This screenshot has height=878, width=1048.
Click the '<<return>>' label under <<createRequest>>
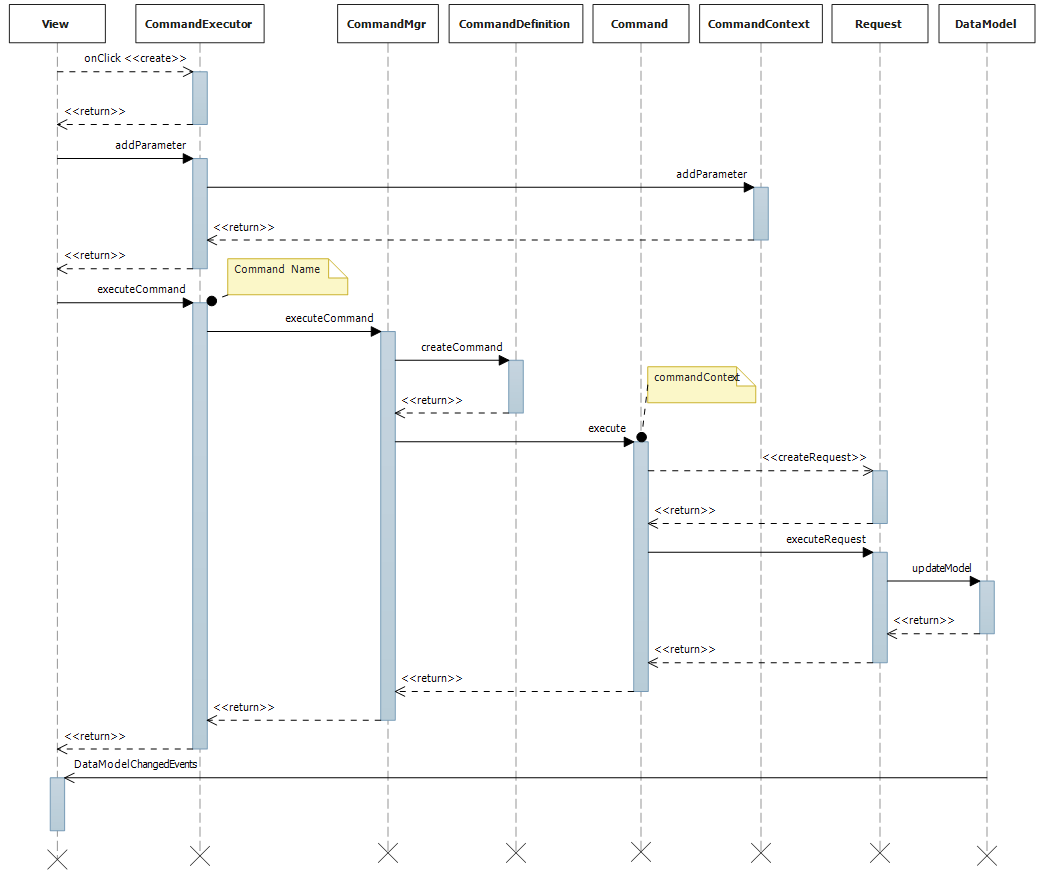pos(684,510)
